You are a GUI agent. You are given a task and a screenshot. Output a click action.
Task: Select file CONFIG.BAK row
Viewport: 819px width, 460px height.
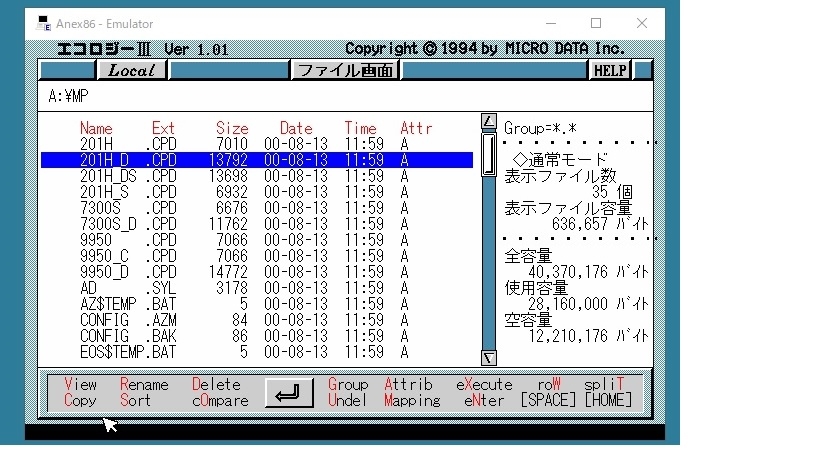[257, 336]
